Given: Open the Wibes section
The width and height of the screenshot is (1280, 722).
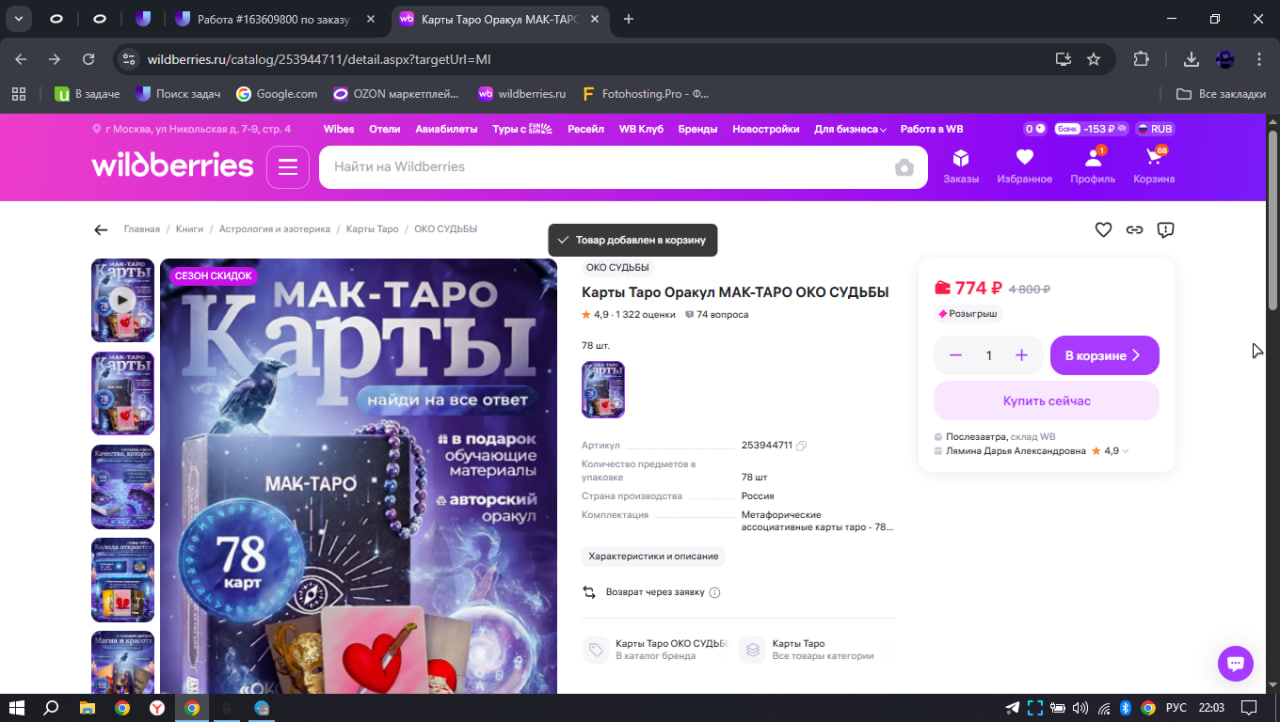Looking at the screenshot, I should pyautogui.click(x=339, y=129).
